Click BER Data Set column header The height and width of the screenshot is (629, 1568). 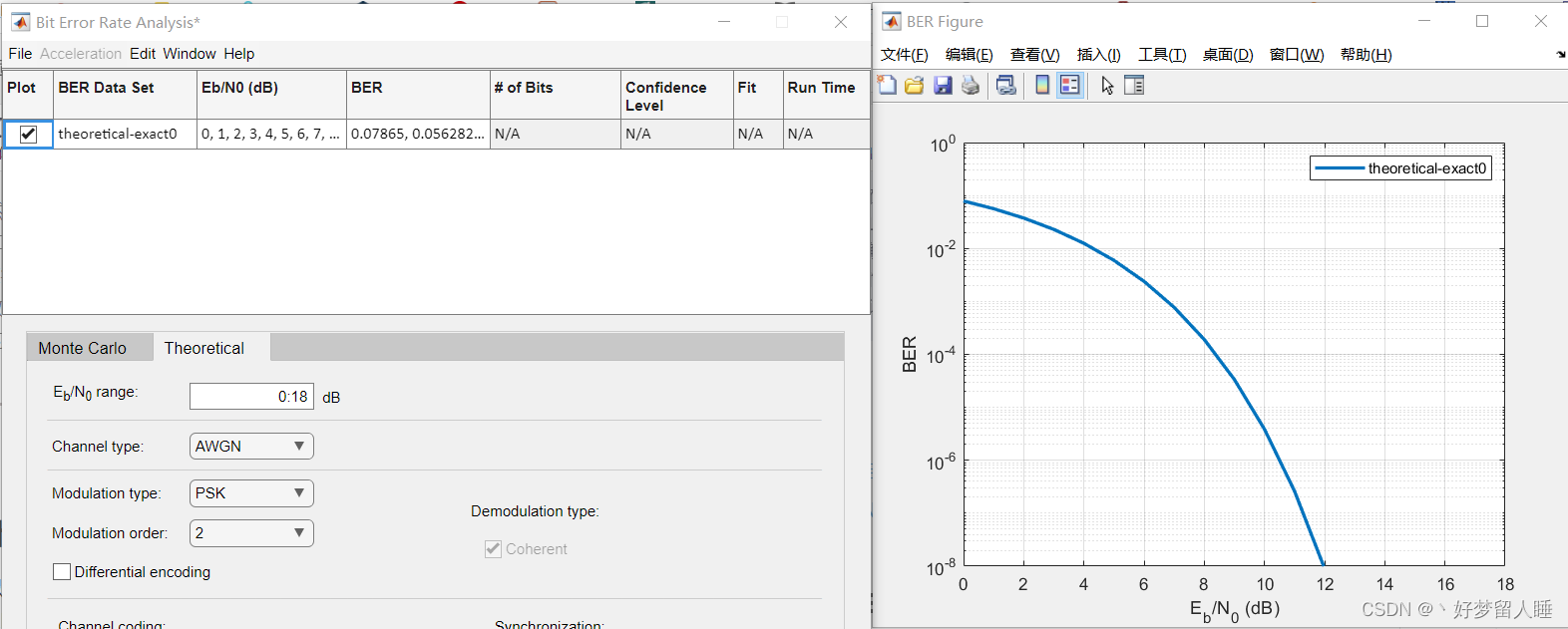(125, 96)
